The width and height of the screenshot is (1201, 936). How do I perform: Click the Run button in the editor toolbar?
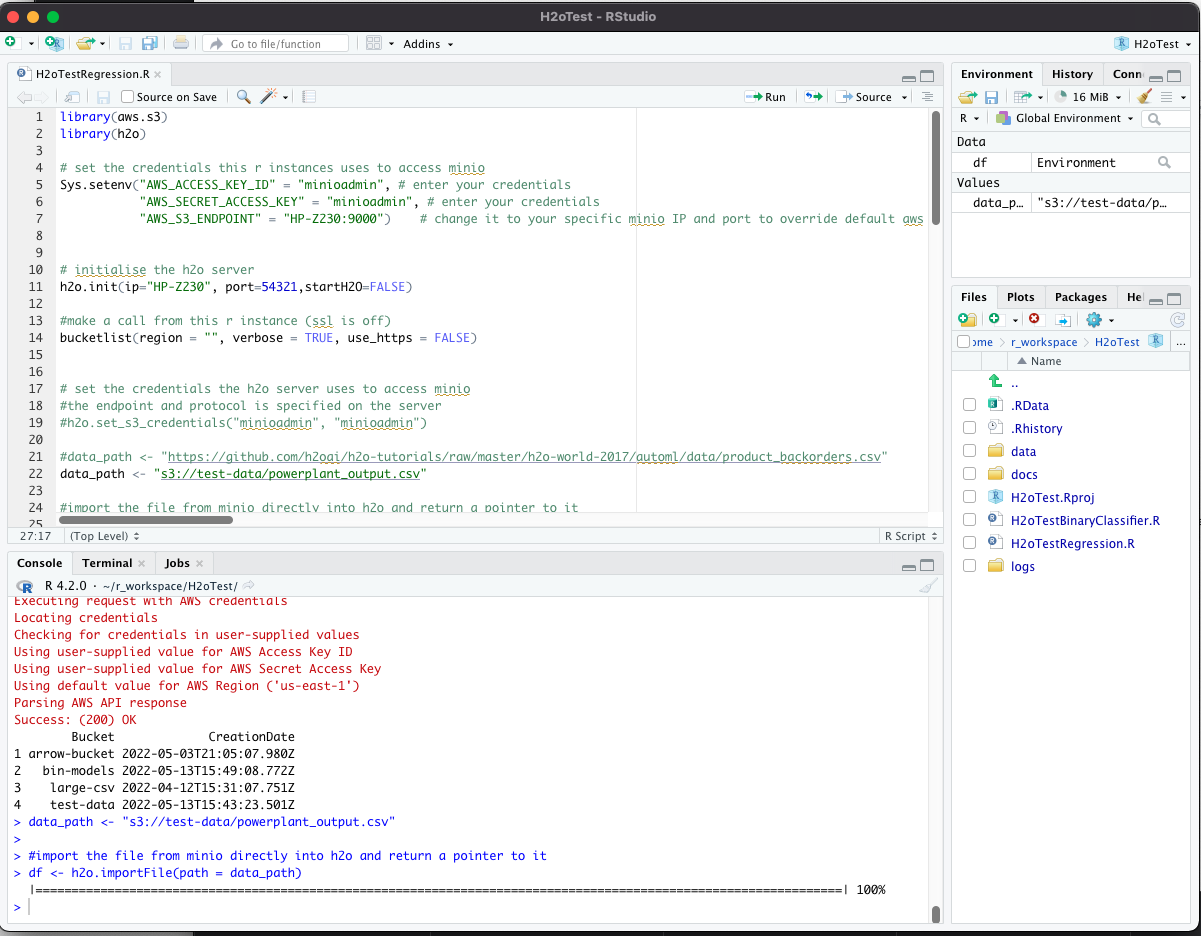pos(765,96)
